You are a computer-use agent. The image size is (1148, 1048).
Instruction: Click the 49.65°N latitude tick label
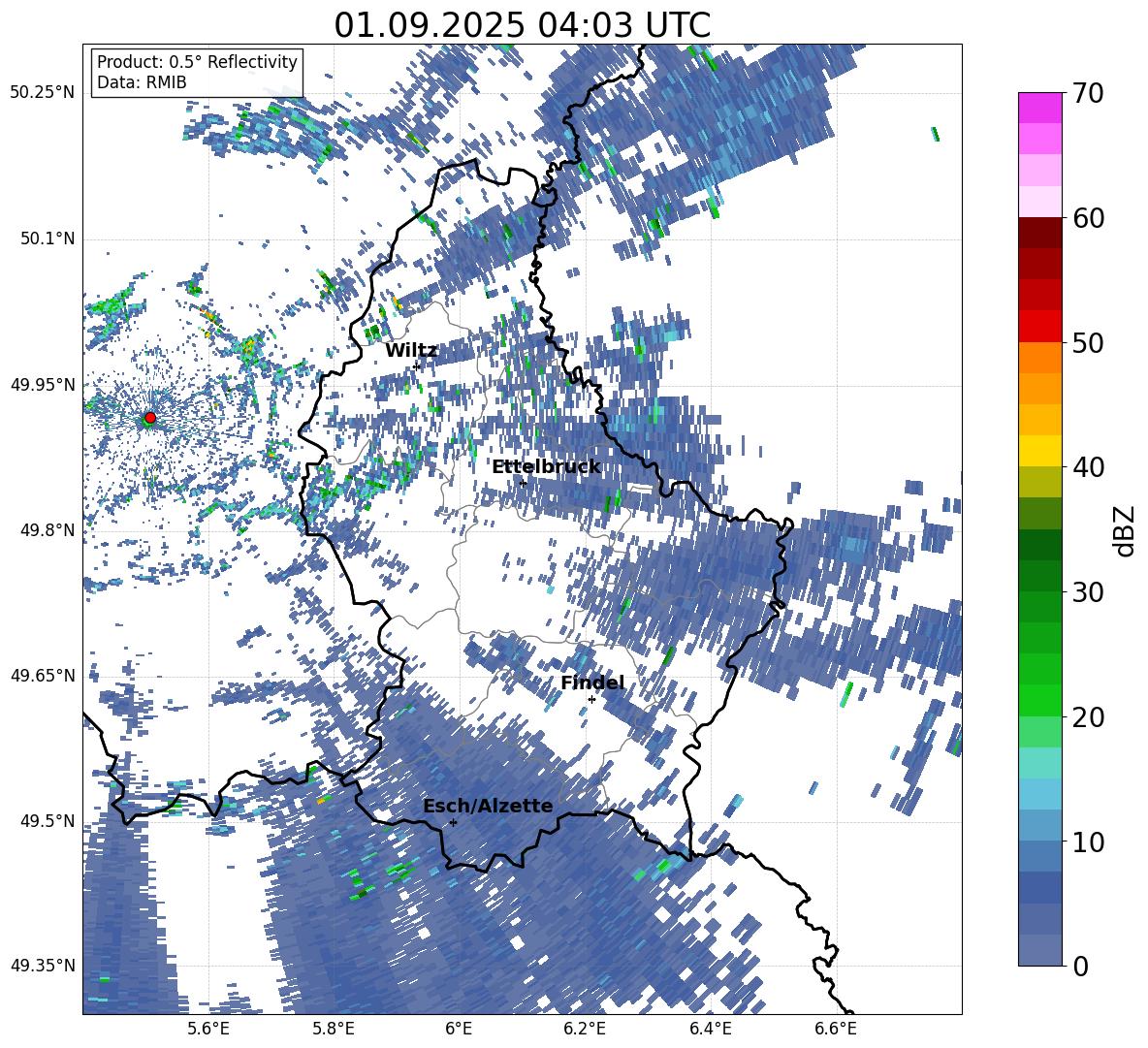[43, 675]
